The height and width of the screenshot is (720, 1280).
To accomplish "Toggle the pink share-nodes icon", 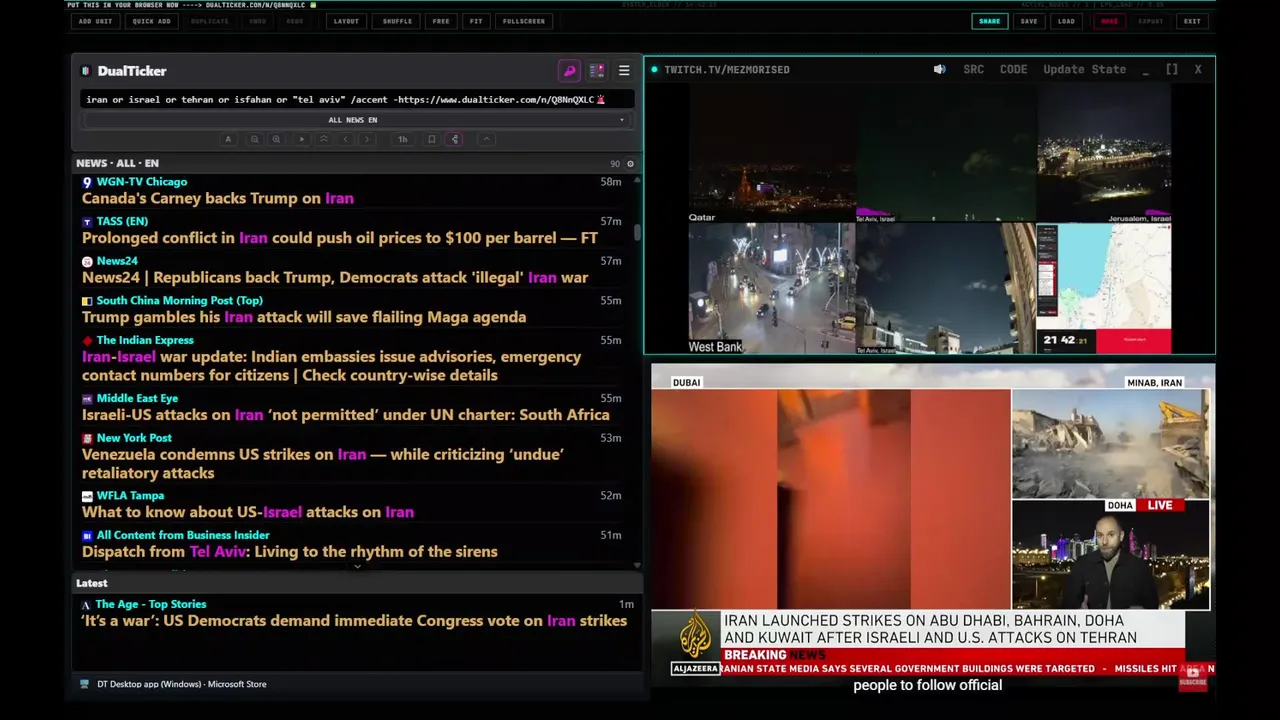I will 455,139.
